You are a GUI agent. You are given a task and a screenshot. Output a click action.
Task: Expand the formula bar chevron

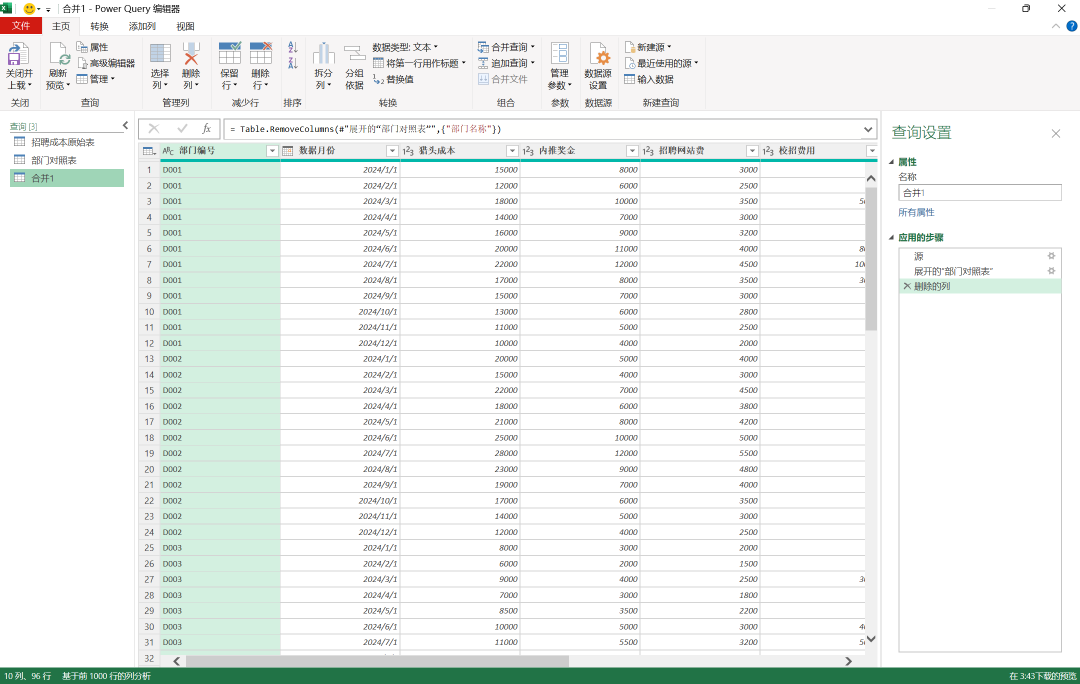click(x=868, y=129)
